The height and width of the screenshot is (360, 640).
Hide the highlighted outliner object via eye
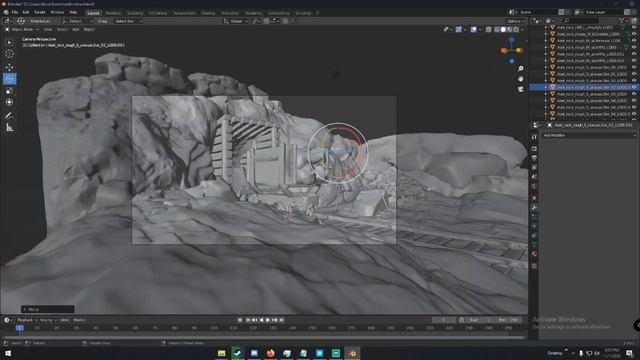point(634,87)
